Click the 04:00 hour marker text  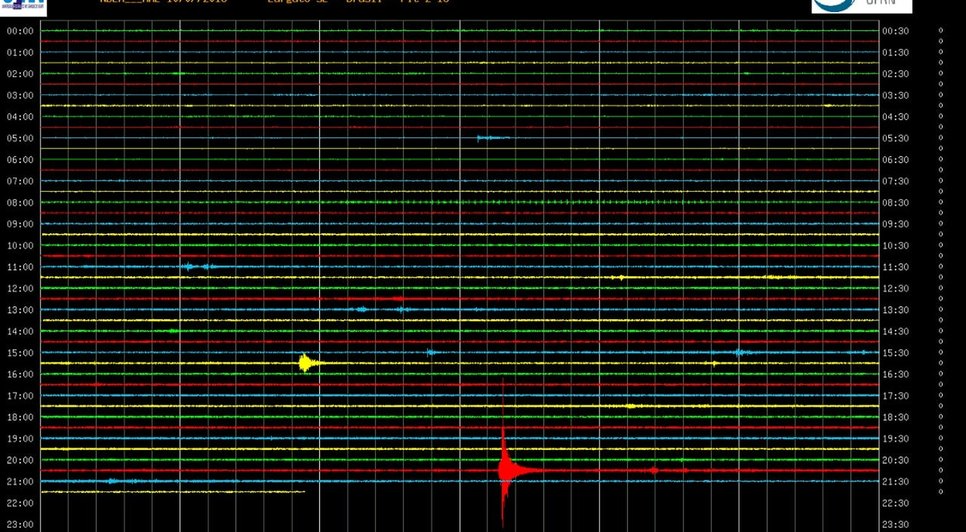20,117
